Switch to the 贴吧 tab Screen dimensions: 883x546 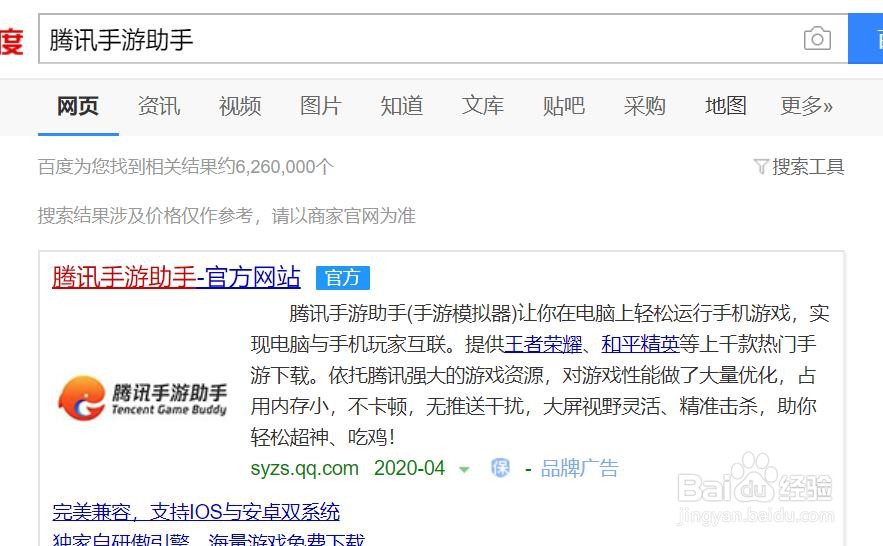pyautogui.click(x=564, y=106)
